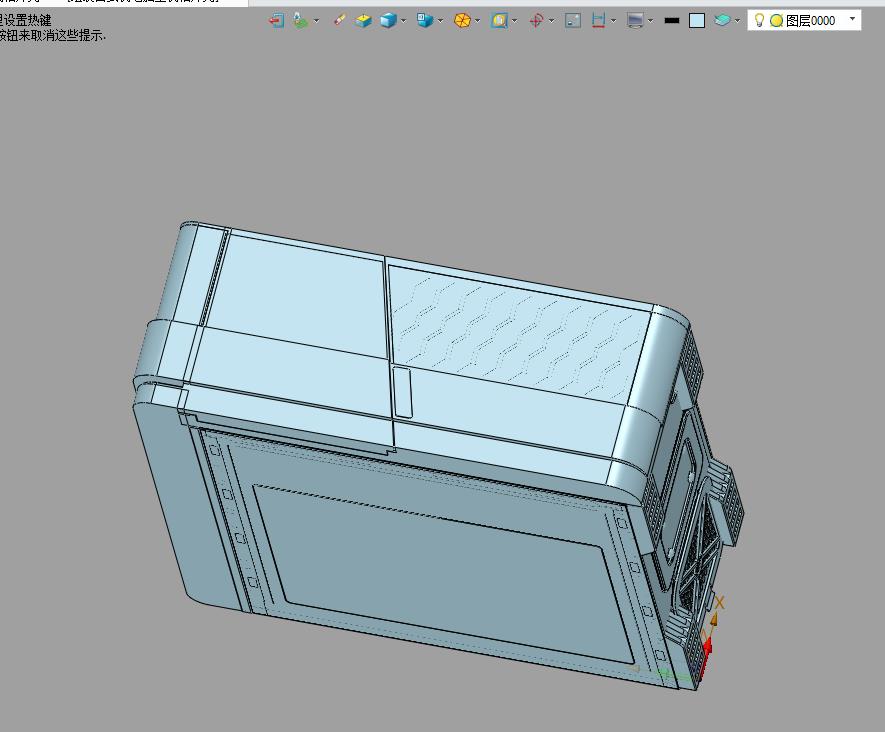Toggle the layer lightbulb visibility icon
Screen dimensions: 885x732
coord(759,20)
